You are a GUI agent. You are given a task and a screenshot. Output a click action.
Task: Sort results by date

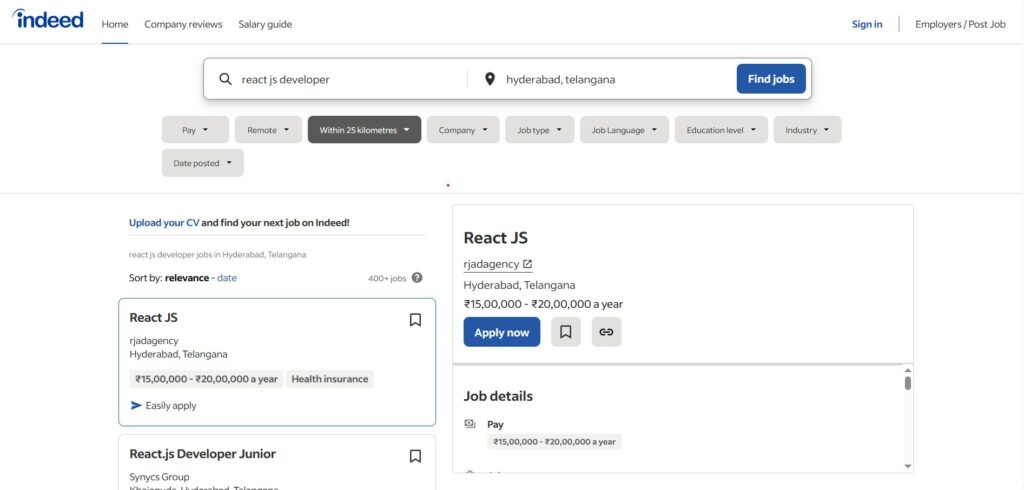pos(227,278)
